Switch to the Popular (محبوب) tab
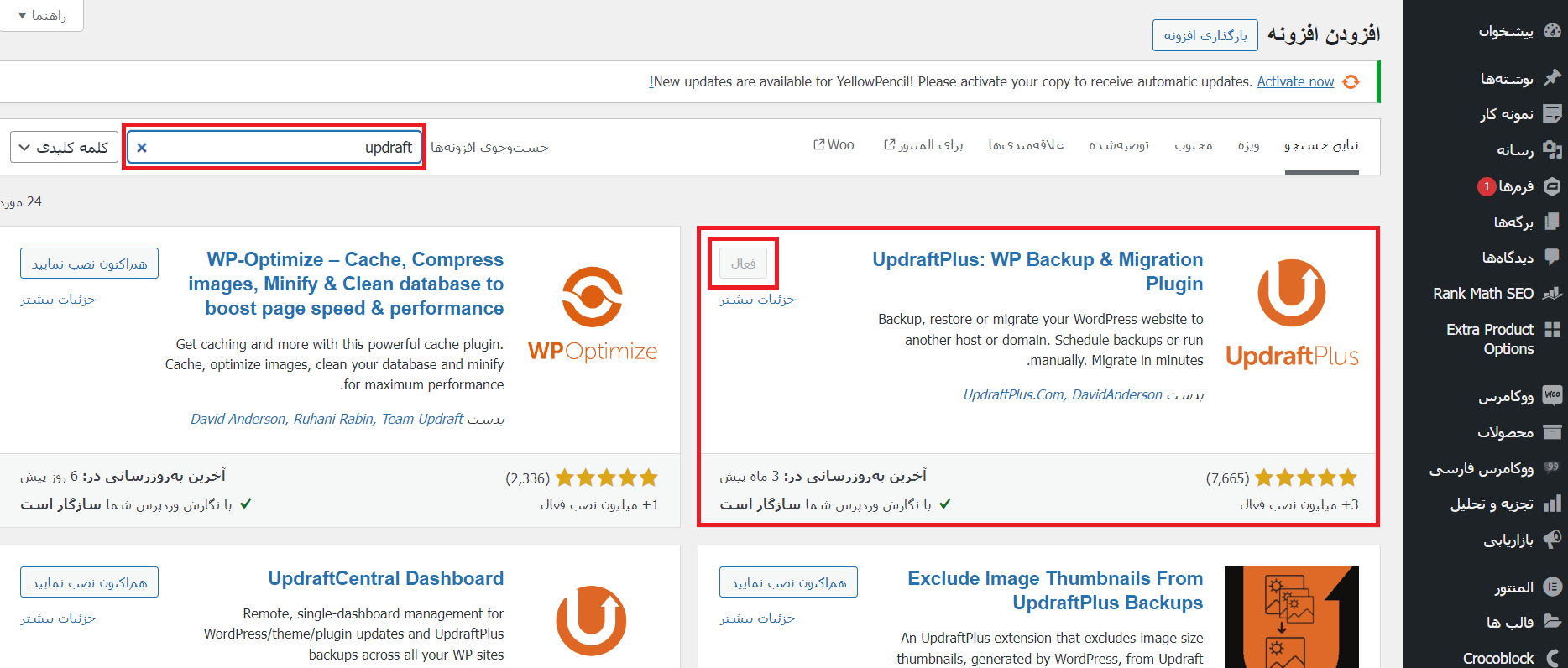The height and width of the screenshot is (668, 1568). (x=1193, y=145)
